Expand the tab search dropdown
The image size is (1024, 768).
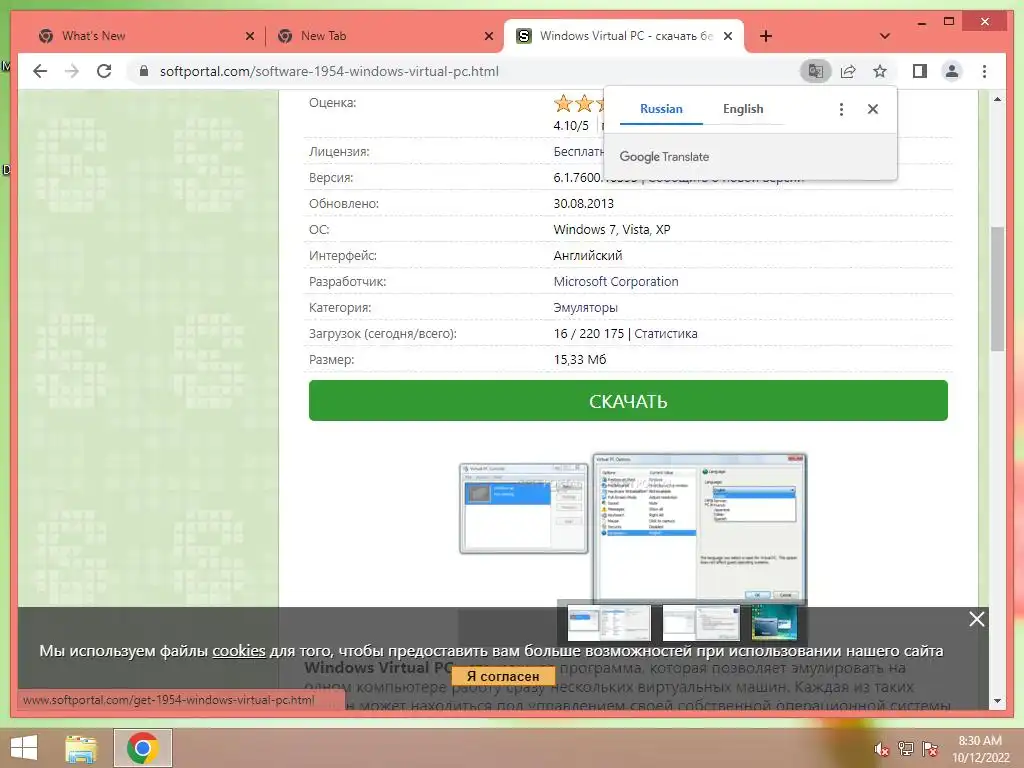(884, 36)
